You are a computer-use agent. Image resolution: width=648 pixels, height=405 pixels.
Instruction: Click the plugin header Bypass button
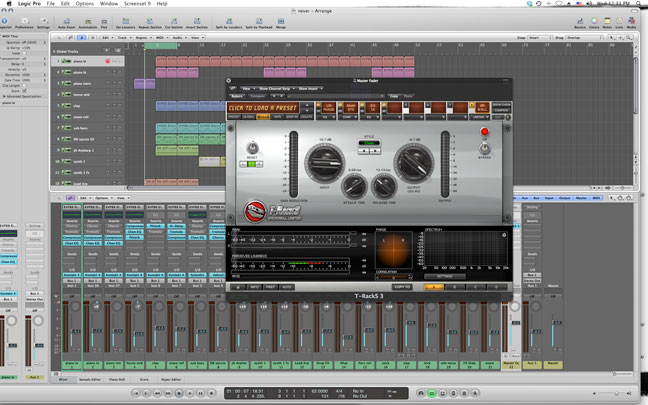pyautogui.click(x=237, y=96)
